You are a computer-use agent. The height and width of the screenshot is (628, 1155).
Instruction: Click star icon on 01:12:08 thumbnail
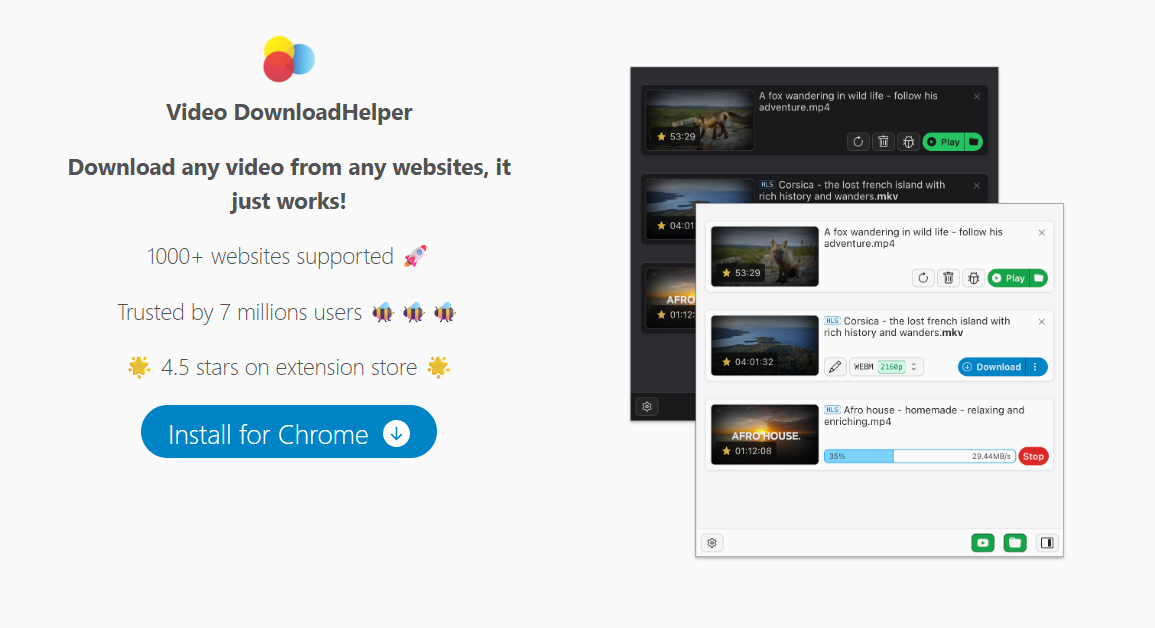coord(726,451)
